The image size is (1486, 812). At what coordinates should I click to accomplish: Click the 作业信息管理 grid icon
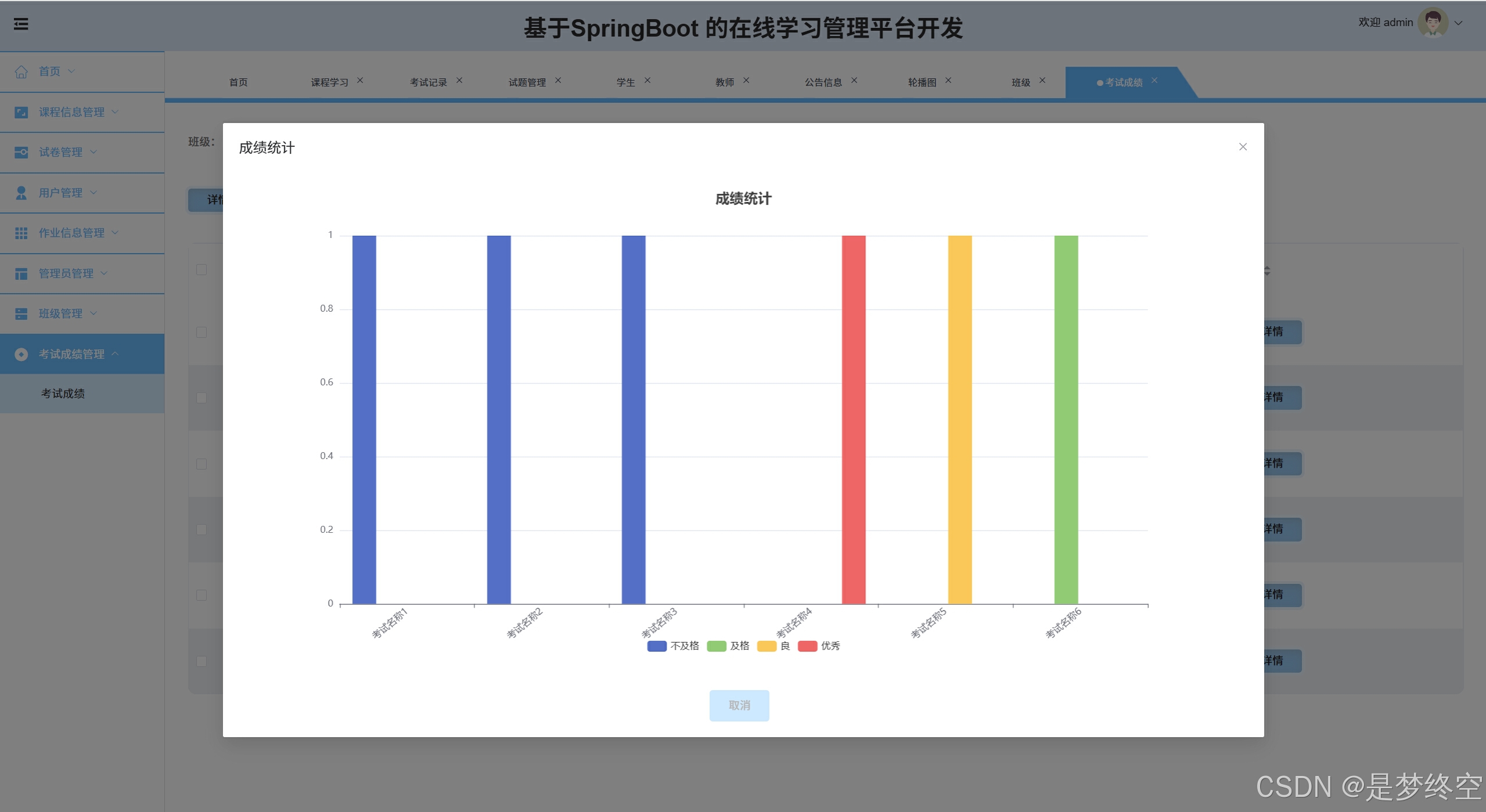[21, 233]
